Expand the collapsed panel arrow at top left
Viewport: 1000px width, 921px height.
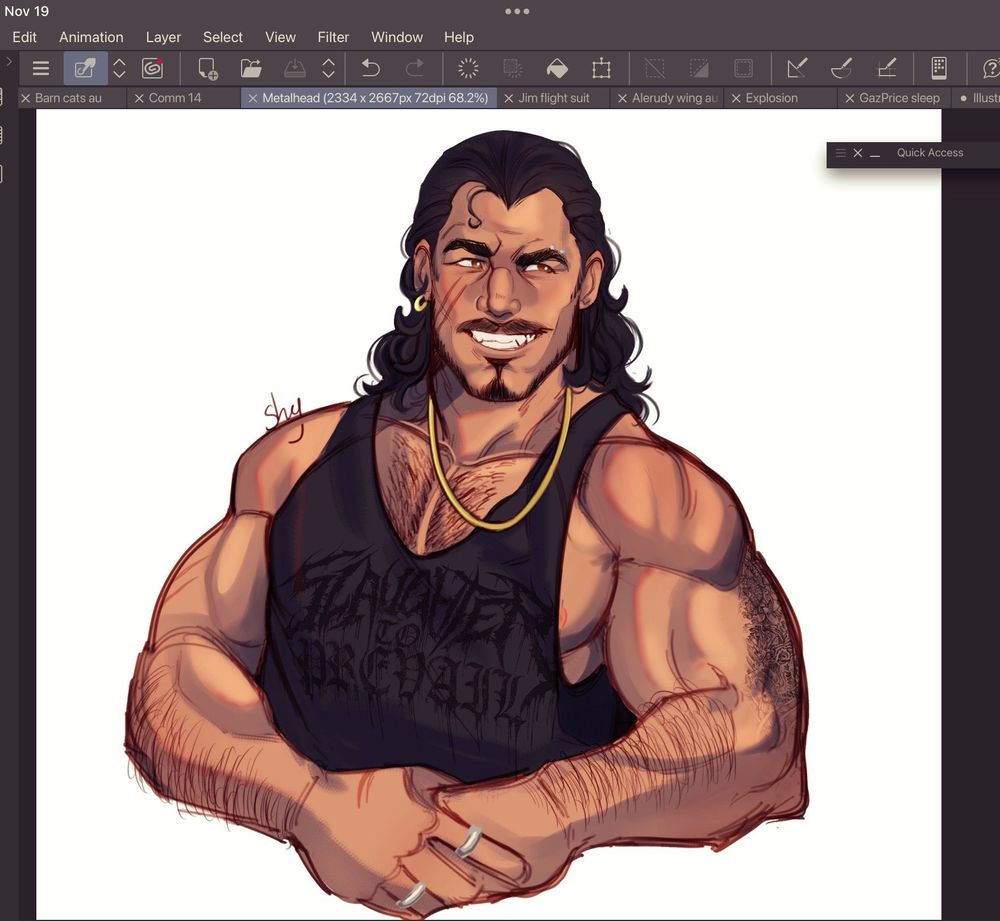[x=8, y=62]
